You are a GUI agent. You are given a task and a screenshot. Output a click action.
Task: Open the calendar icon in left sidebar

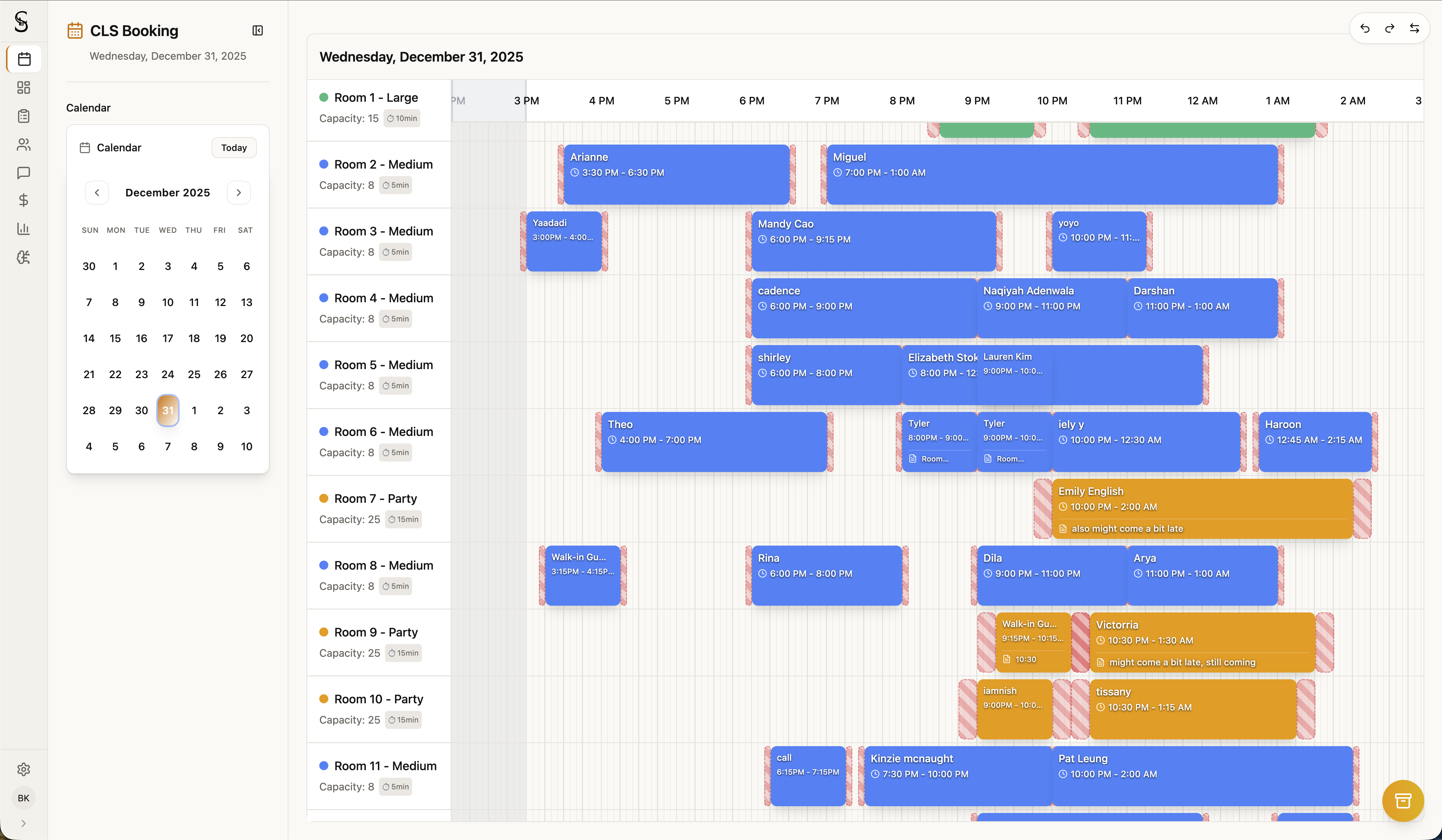(23, 59)
